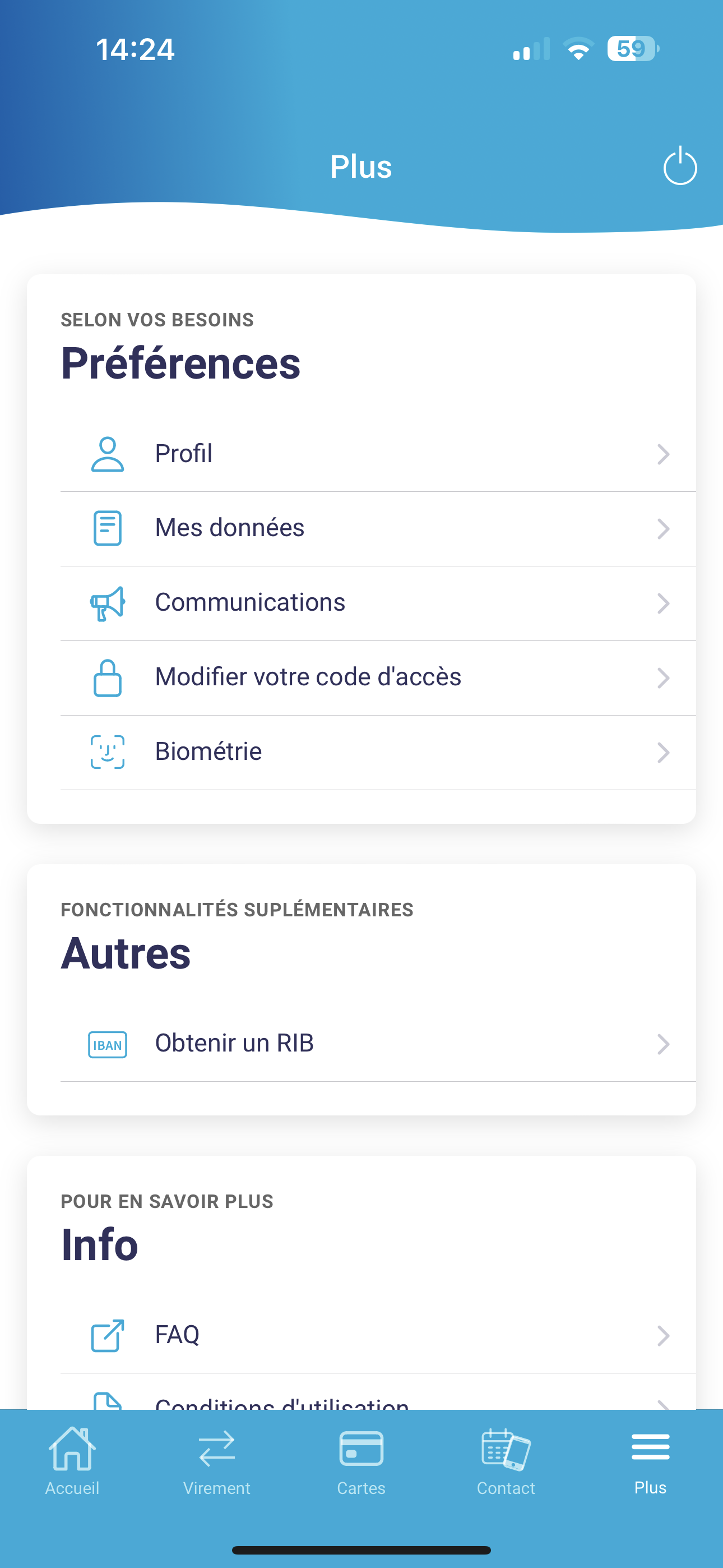
Task: Open the Accueil home tab
Action: point(72,1462)
